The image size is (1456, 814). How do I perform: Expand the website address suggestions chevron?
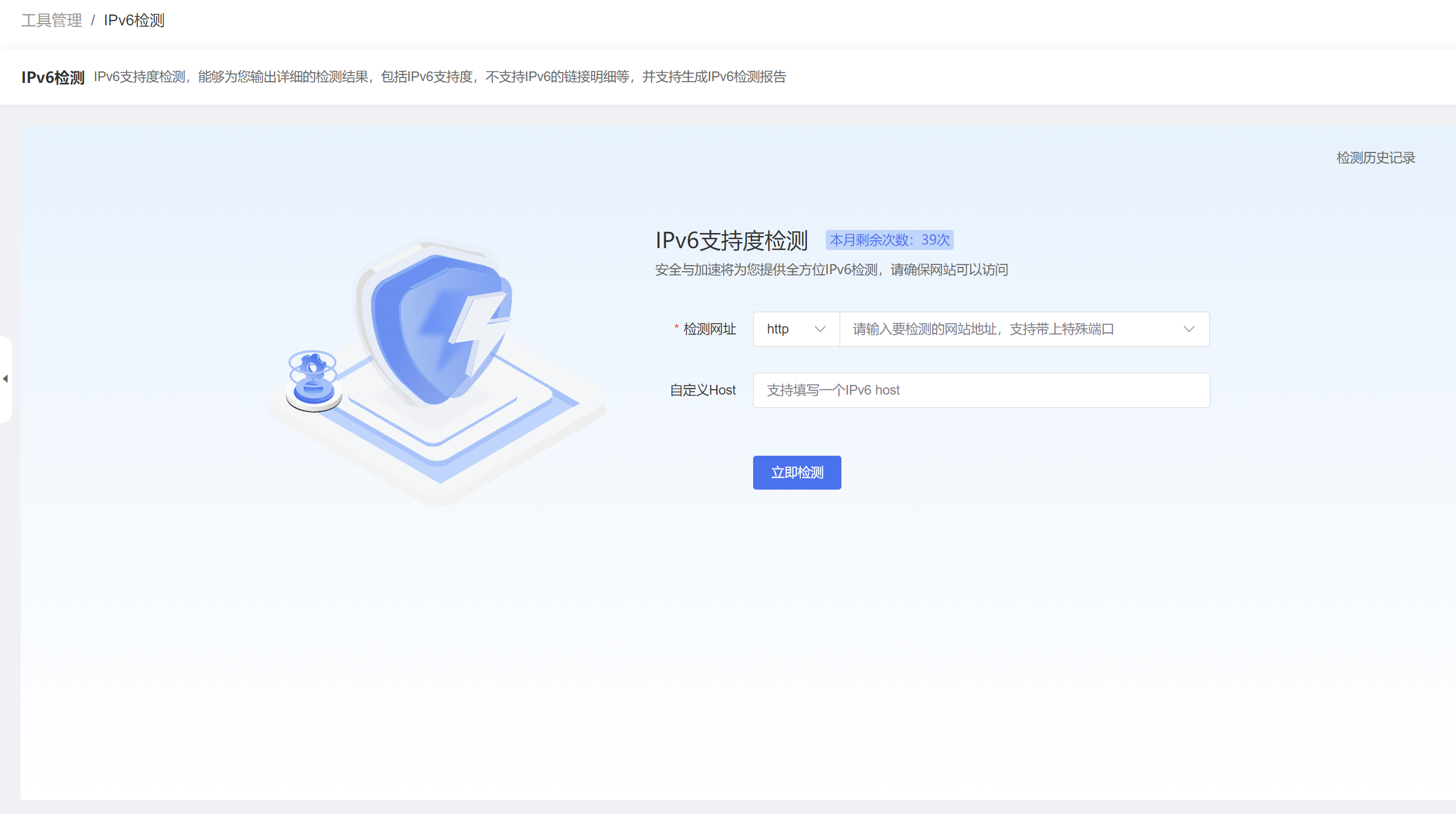click(1189, 329)
